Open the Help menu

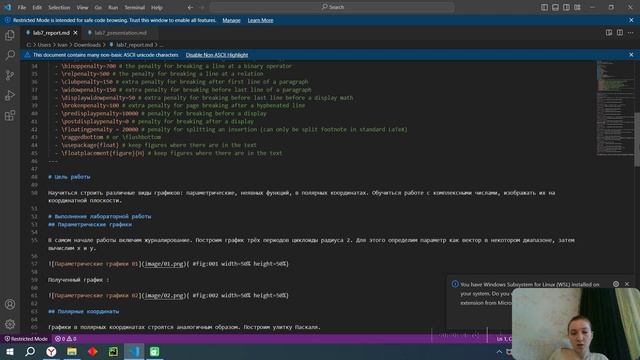(157, 7)
